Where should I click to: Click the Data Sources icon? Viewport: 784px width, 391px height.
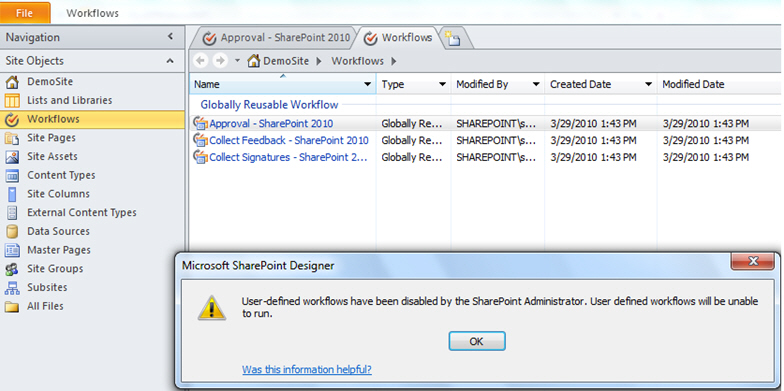[12, 232]
